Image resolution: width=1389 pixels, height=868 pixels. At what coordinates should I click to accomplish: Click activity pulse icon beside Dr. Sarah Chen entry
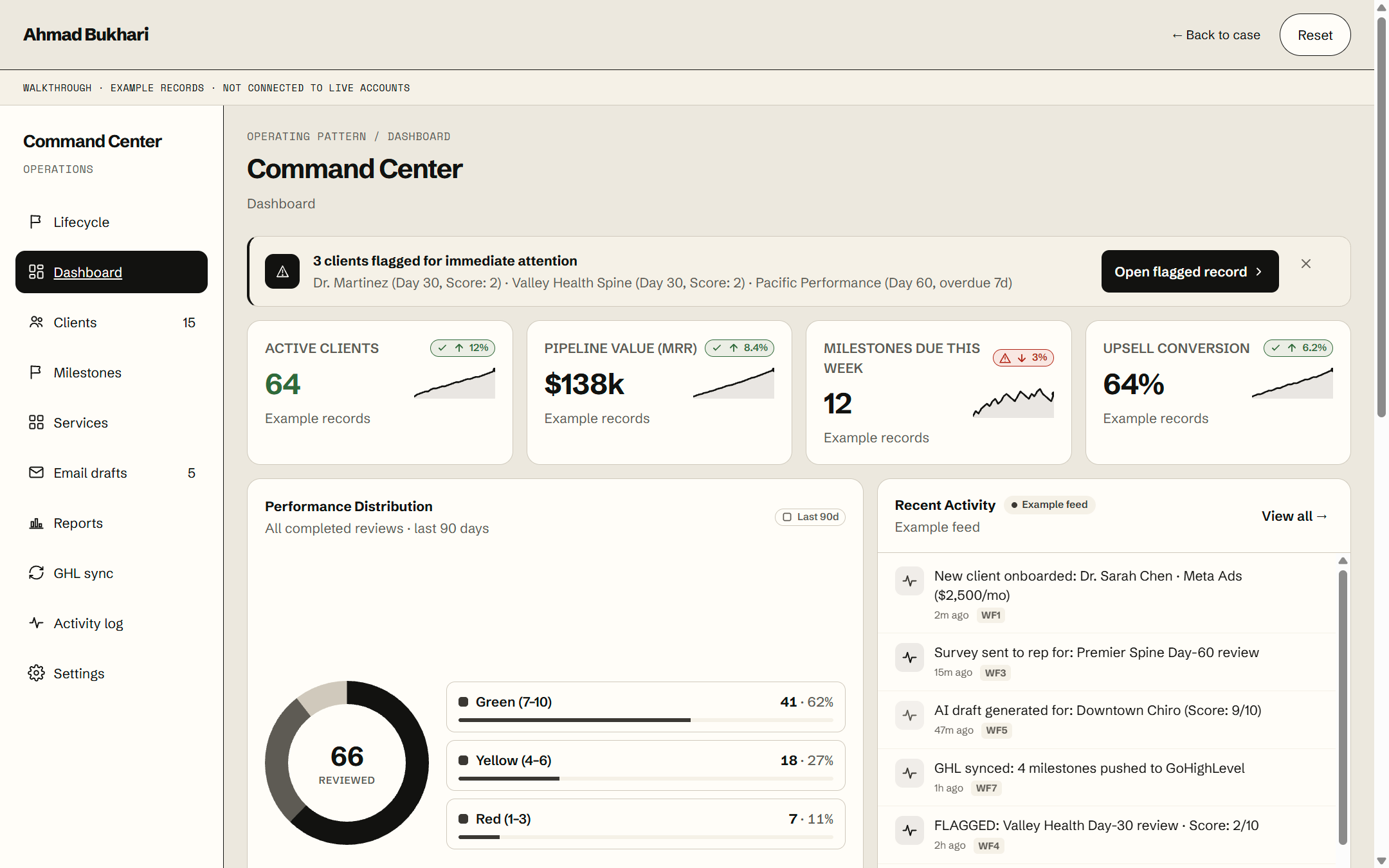[909, 581]
